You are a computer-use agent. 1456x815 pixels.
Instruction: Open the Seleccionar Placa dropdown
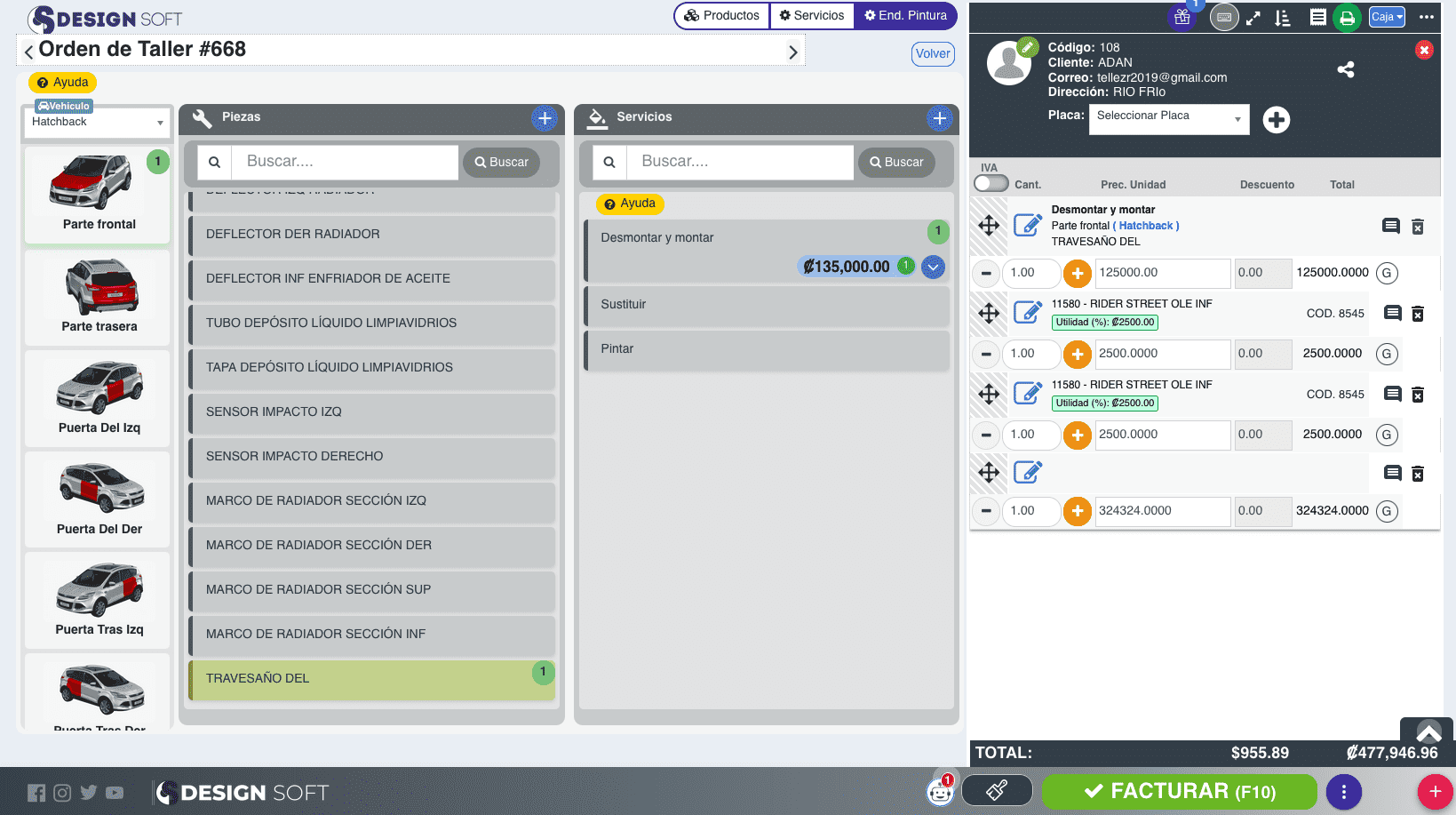(x=1168, y=119)
